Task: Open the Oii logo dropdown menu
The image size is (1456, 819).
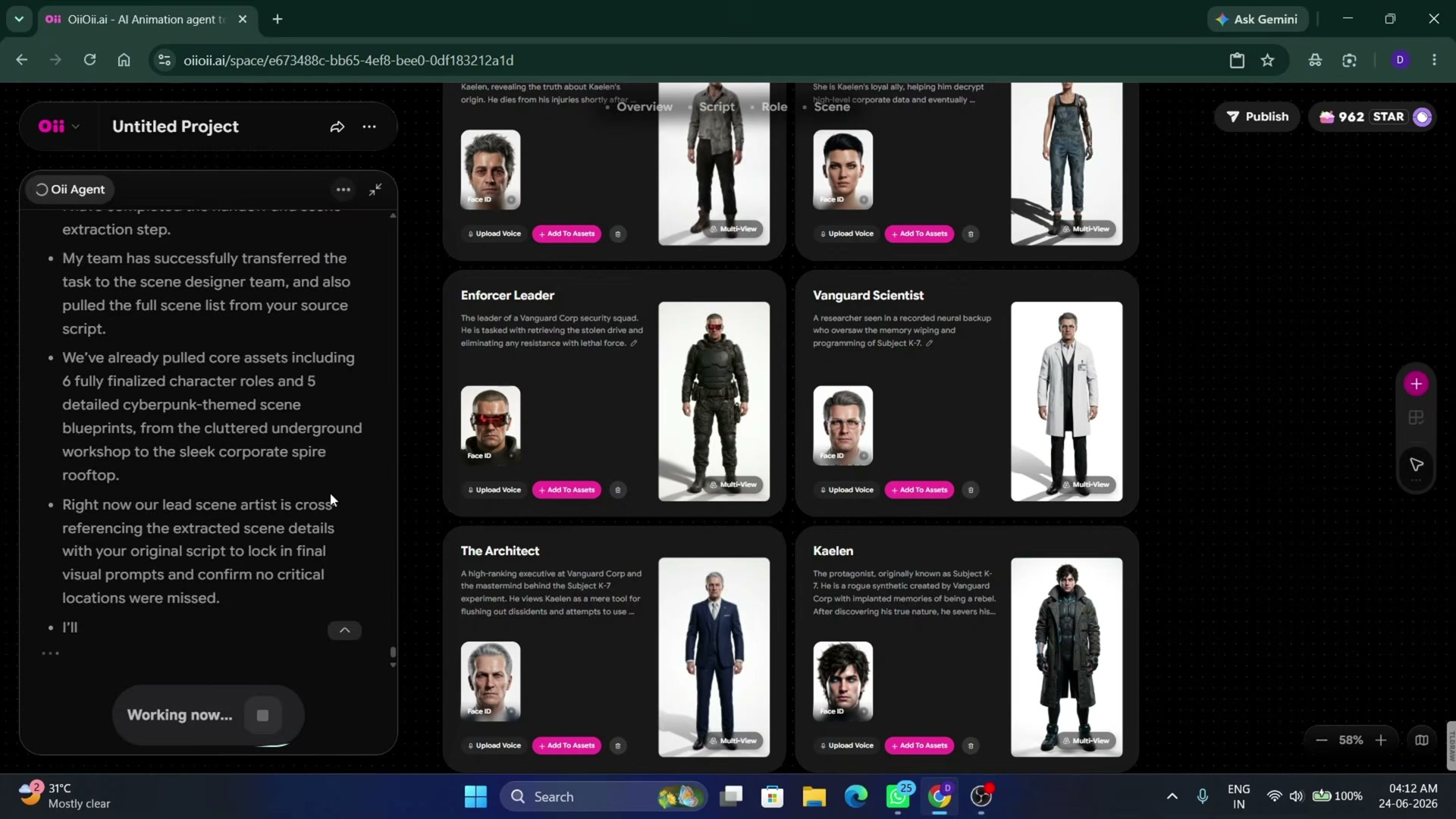Action: (x=59, y=126)
